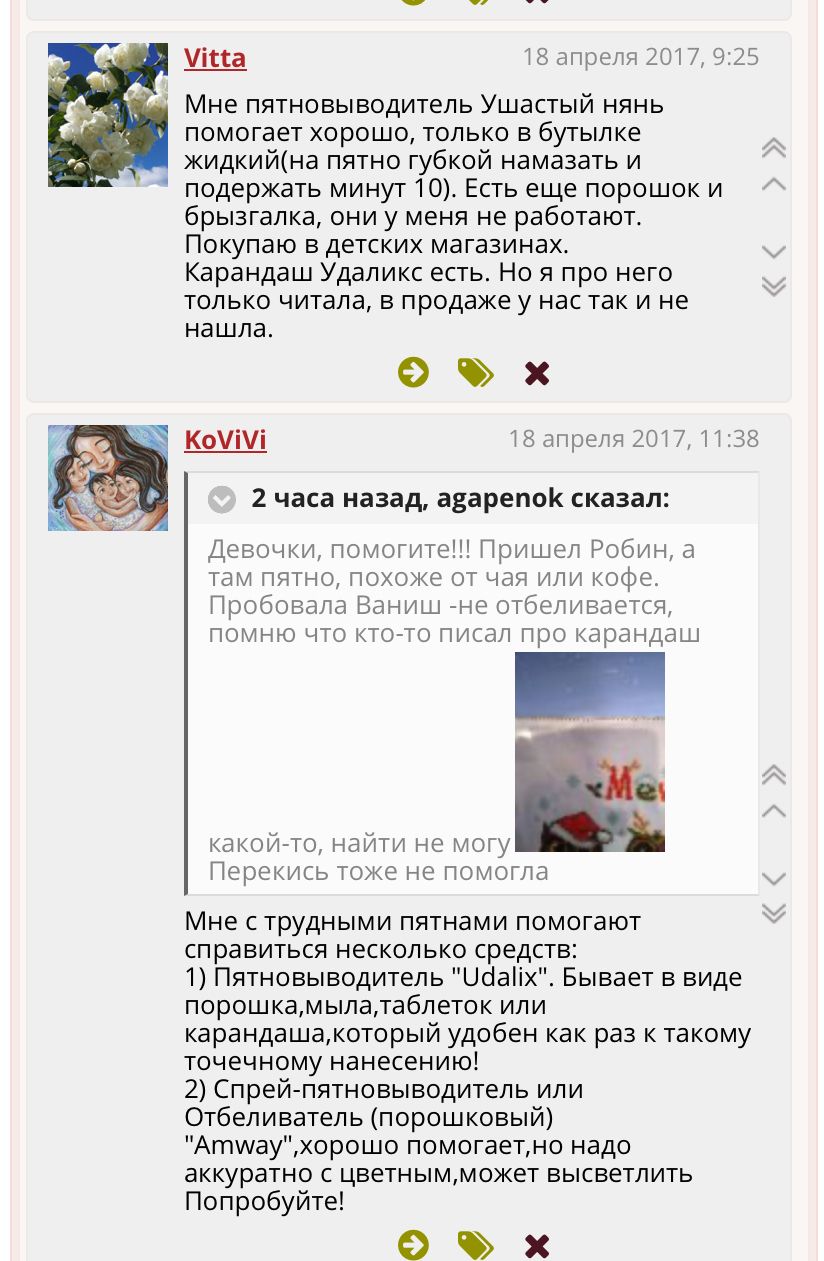This screenshot has height=1261, width=824.
Task: Collapse the quoted agapenok message
Action: (x=222, y=499)
